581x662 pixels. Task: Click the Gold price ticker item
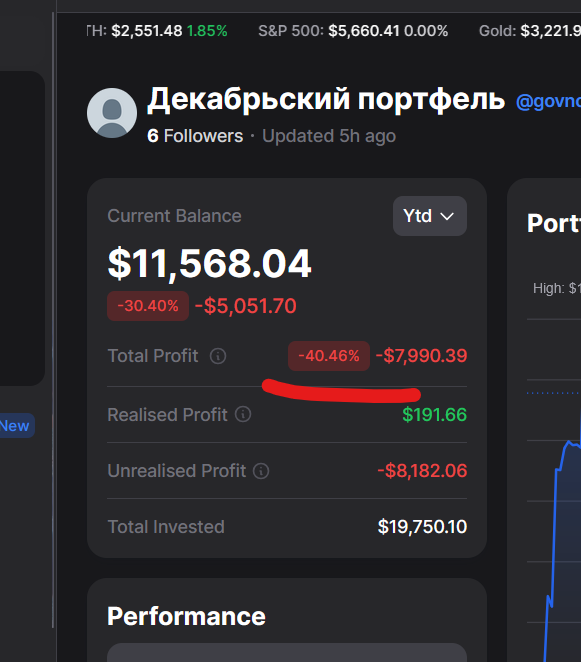coord(530,31)
